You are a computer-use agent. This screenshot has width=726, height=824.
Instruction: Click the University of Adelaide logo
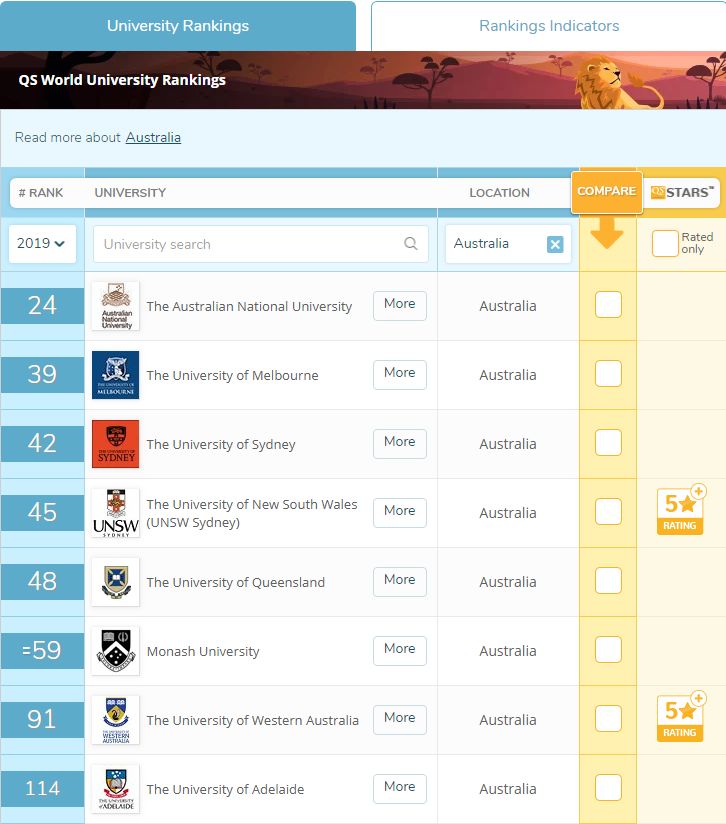(x=116, y=789)
